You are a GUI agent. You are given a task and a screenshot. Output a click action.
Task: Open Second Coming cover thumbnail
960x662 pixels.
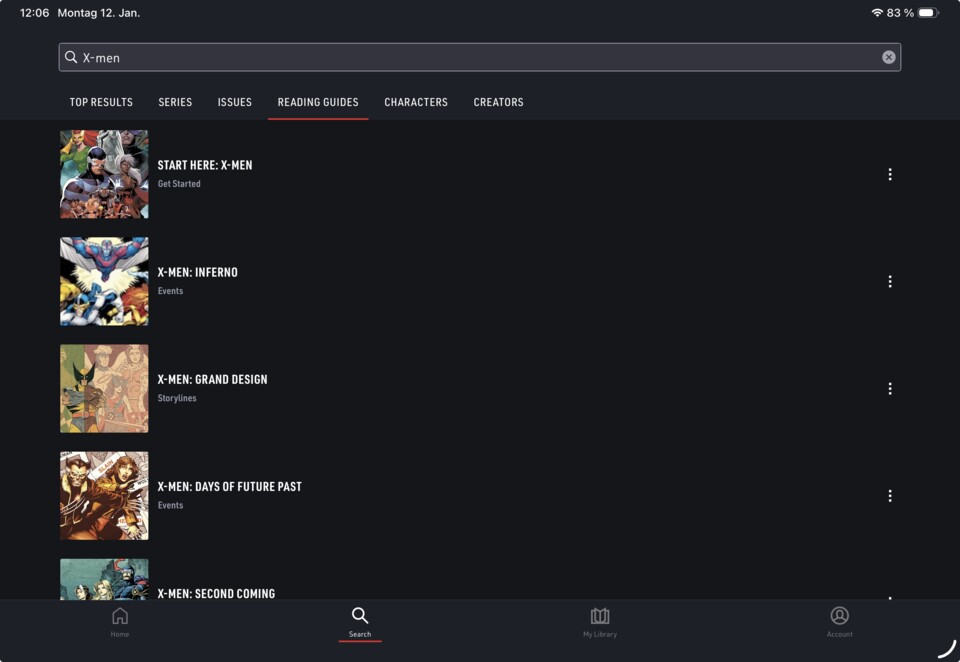pyautogui.click(x=104, y=579)
